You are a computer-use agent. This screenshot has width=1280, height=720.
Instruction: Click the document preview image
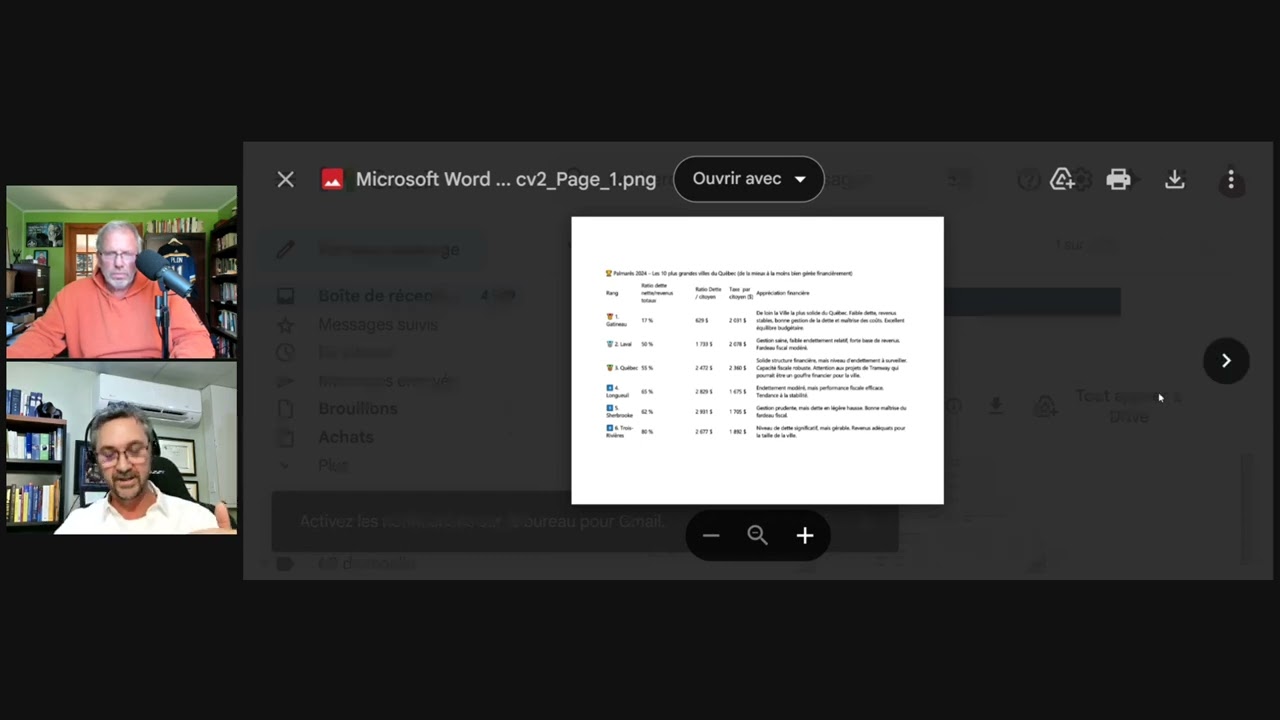pos(757,360)
